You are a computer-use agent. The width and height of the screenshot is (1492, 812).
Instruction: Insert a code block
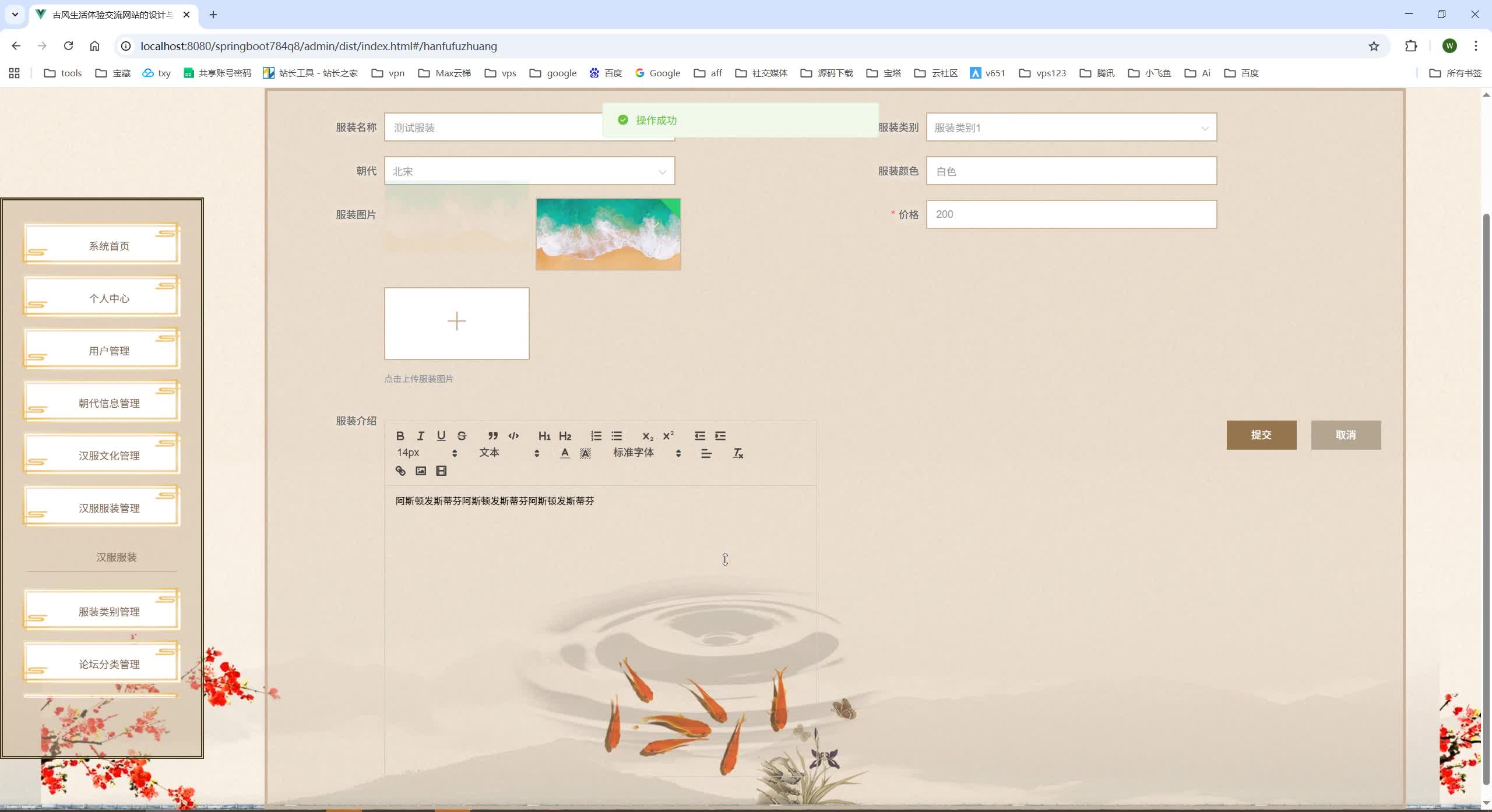coord(514,436)
